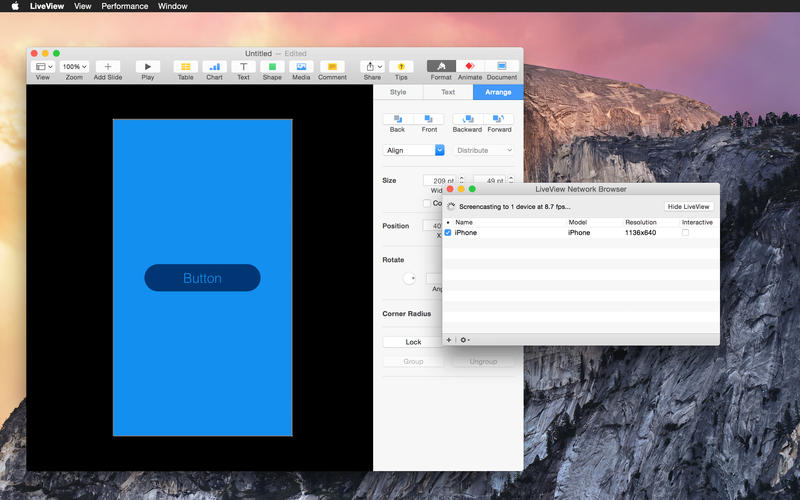Click the Play slideshow icon
800x500 pixels.
tap(148, 66)
